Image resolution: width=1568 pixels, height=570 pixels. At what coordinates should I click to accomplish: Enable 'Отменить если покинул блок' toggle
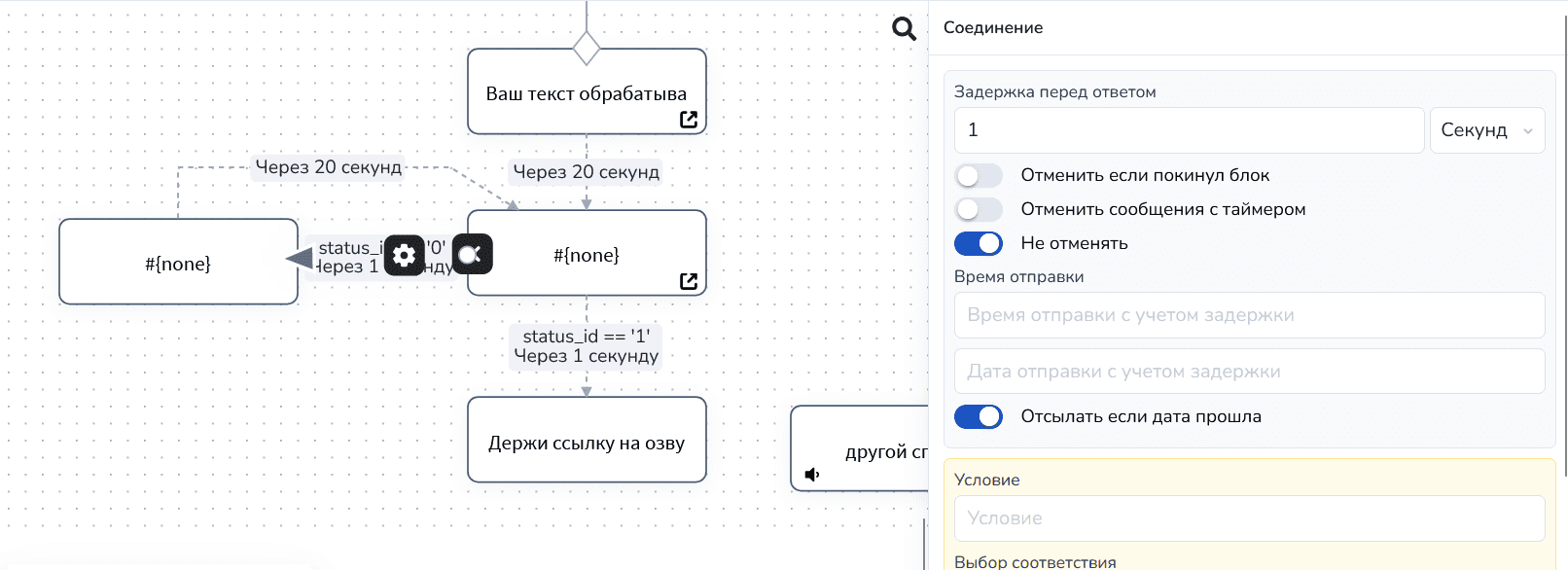pyautogui.click(x=978, y=176)
